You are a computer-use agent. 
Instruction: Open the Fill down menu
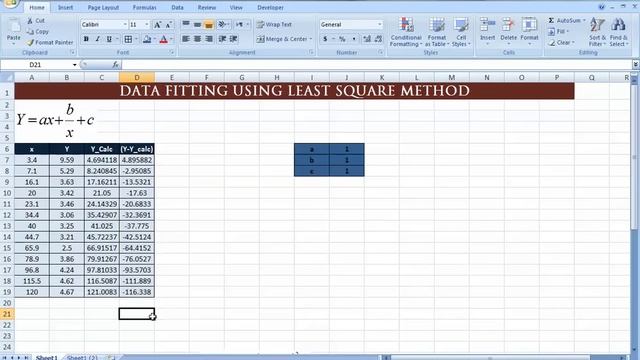[558, 31]
